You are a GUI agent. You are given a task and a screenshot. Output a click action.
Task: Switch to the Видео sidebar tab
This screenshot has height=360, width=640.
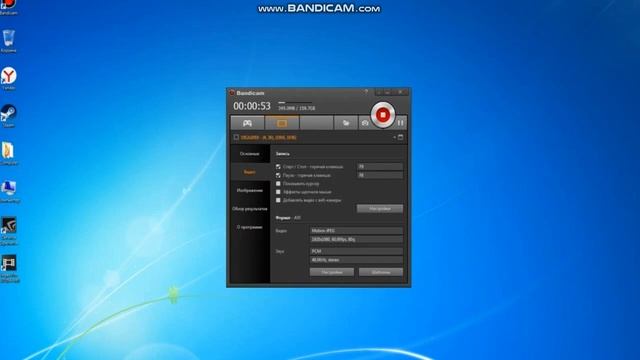tap(249, 172)
